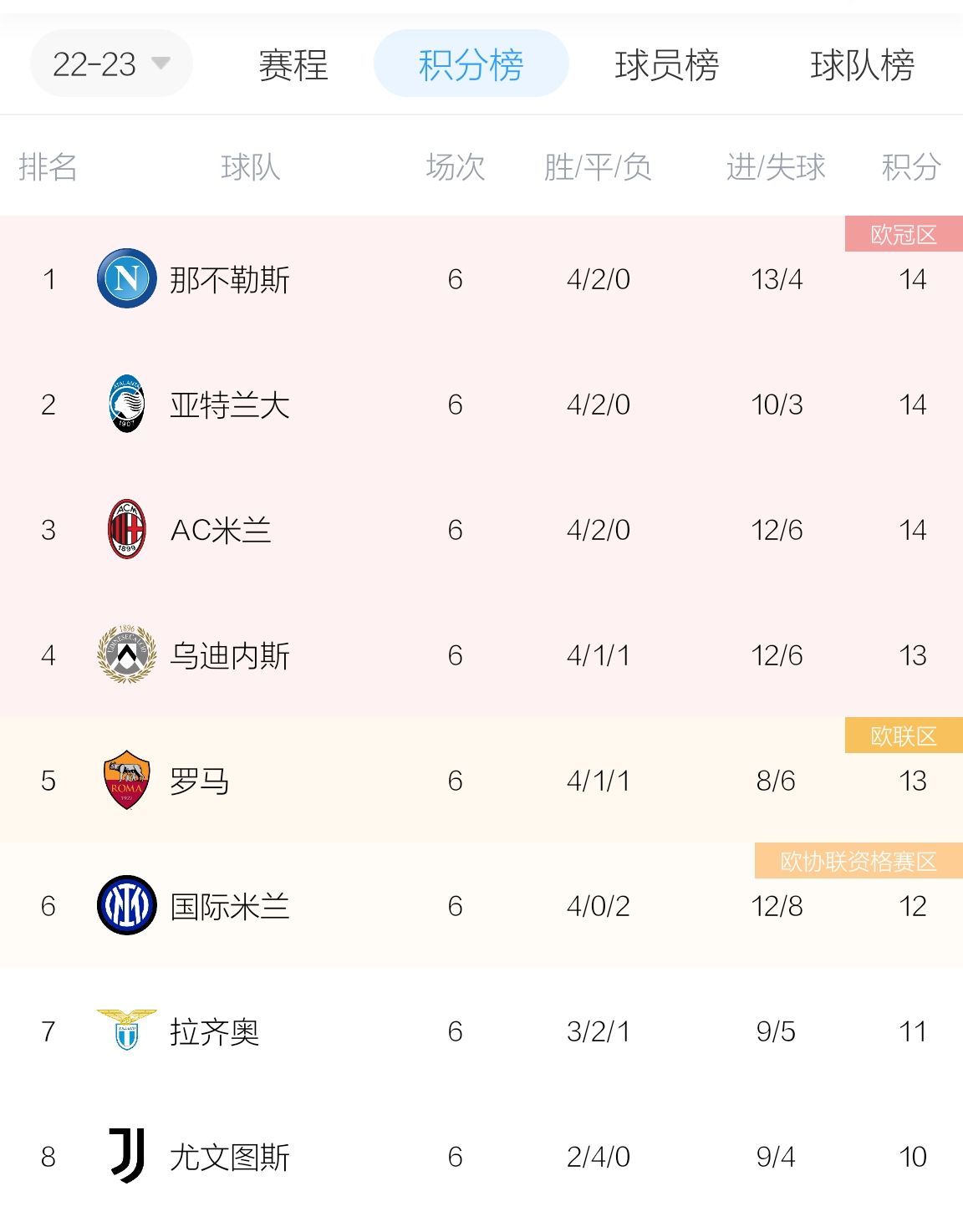This screenshot has width=963, height=1232.
Task: Click the 欧协联资格赛区 label
Action: [859, 861]
